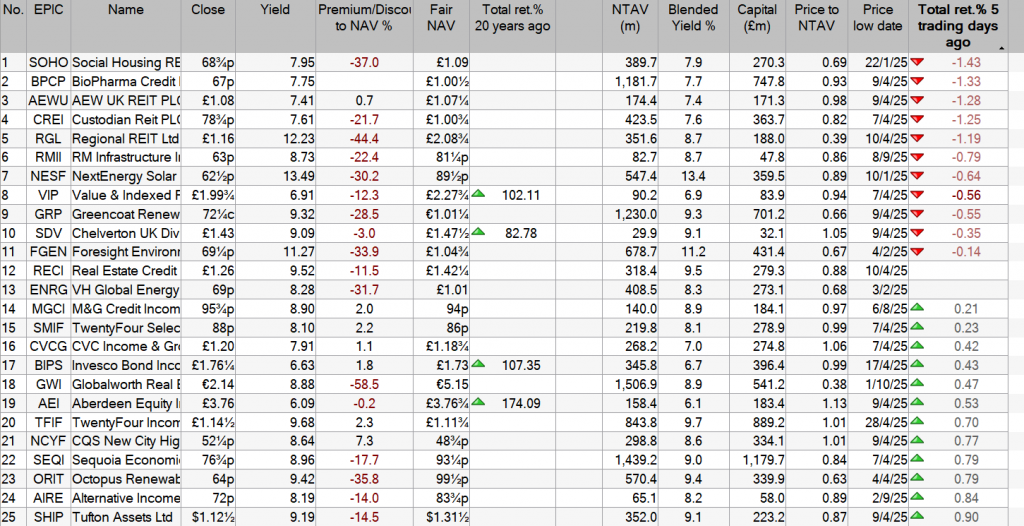Select the Yield column header
This screenshot has height=526, width=1024.
point(275,10)
